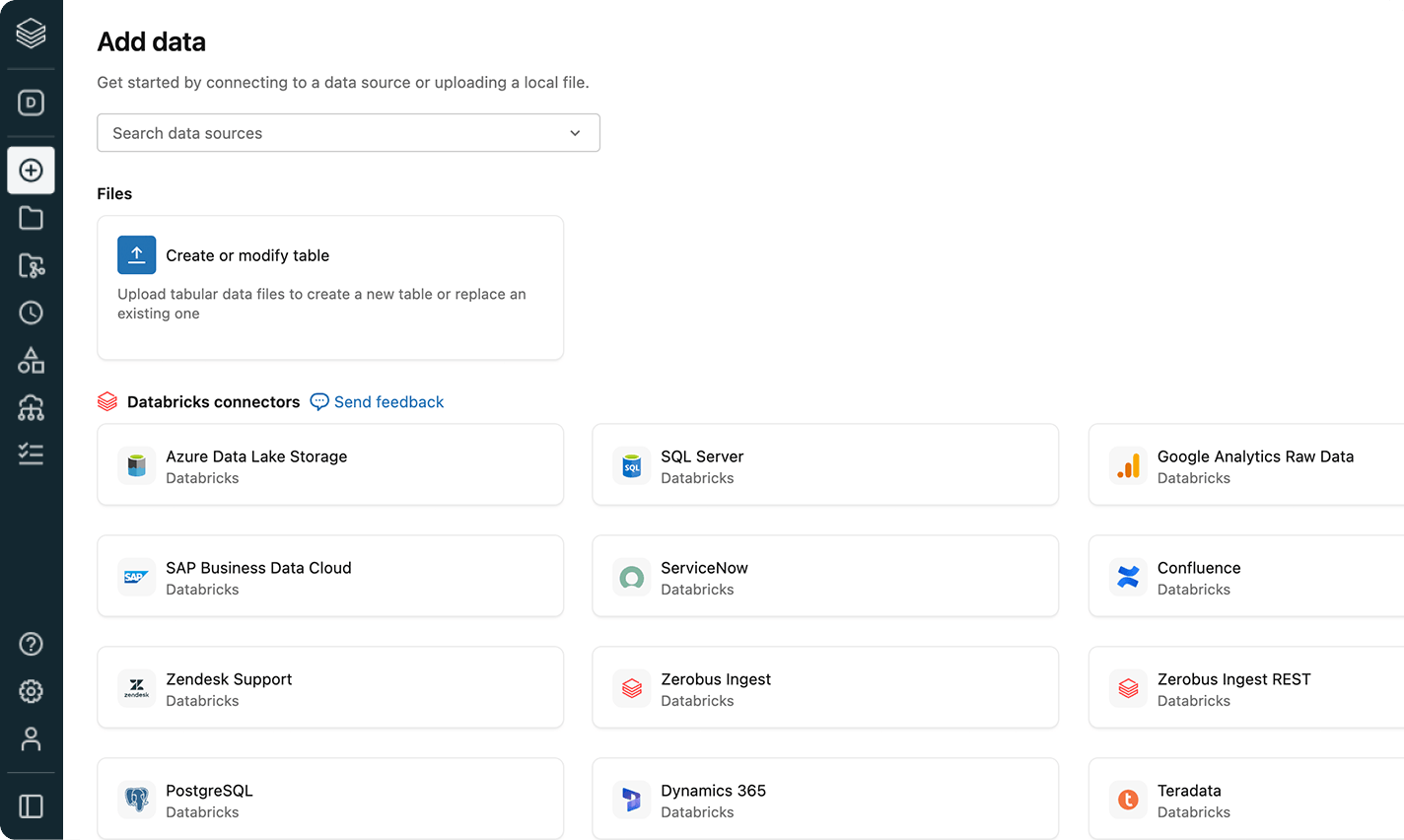Click the upload icon in Create or modify table

[137, 254]
